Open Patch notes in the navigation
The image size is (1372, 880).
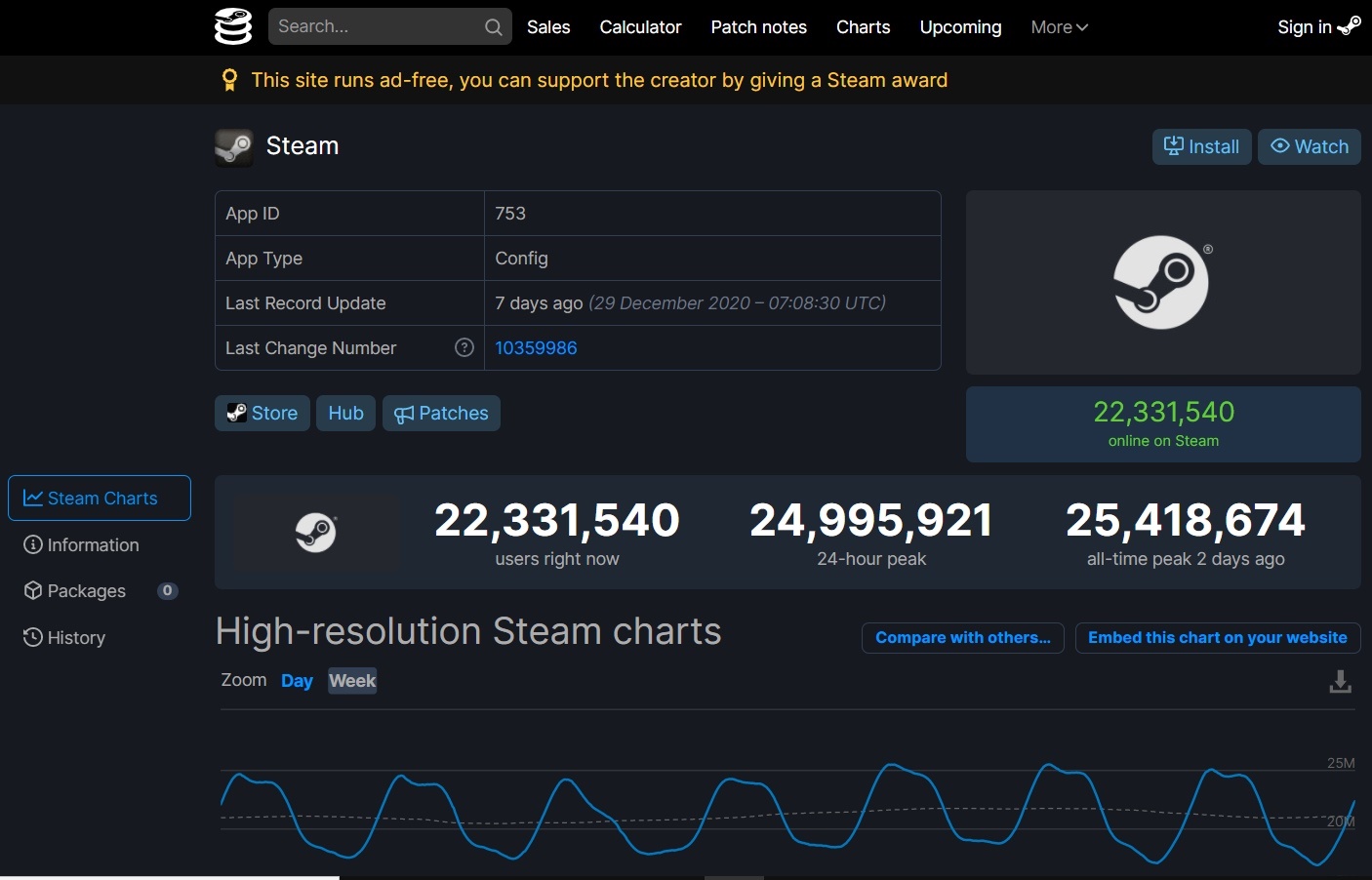click(758, 27)
